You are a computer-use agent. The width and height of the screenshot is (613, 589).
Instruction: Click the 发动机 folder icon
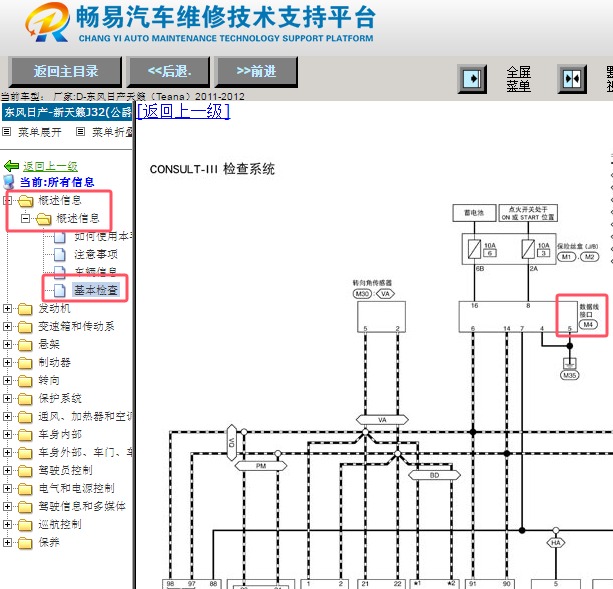(x=25, y=309)
